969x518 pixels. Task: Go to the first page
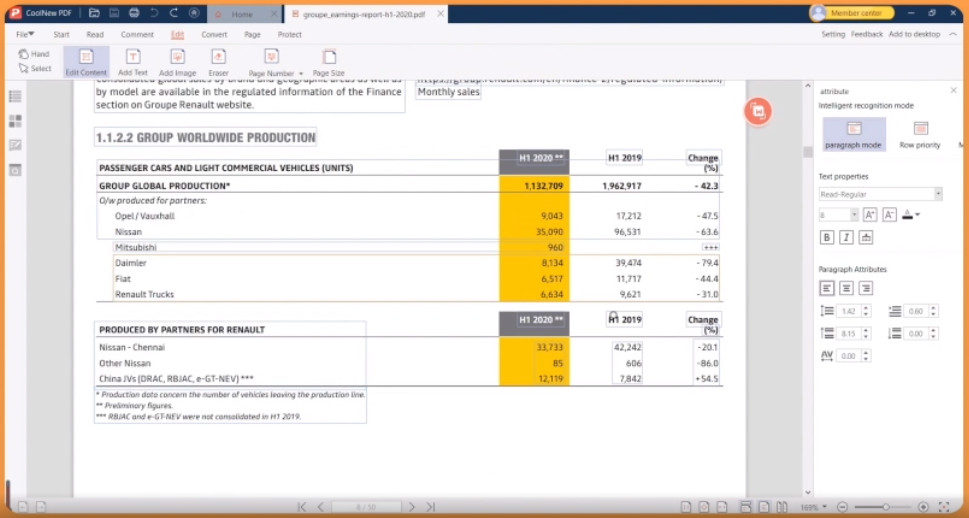coord(302,507)
